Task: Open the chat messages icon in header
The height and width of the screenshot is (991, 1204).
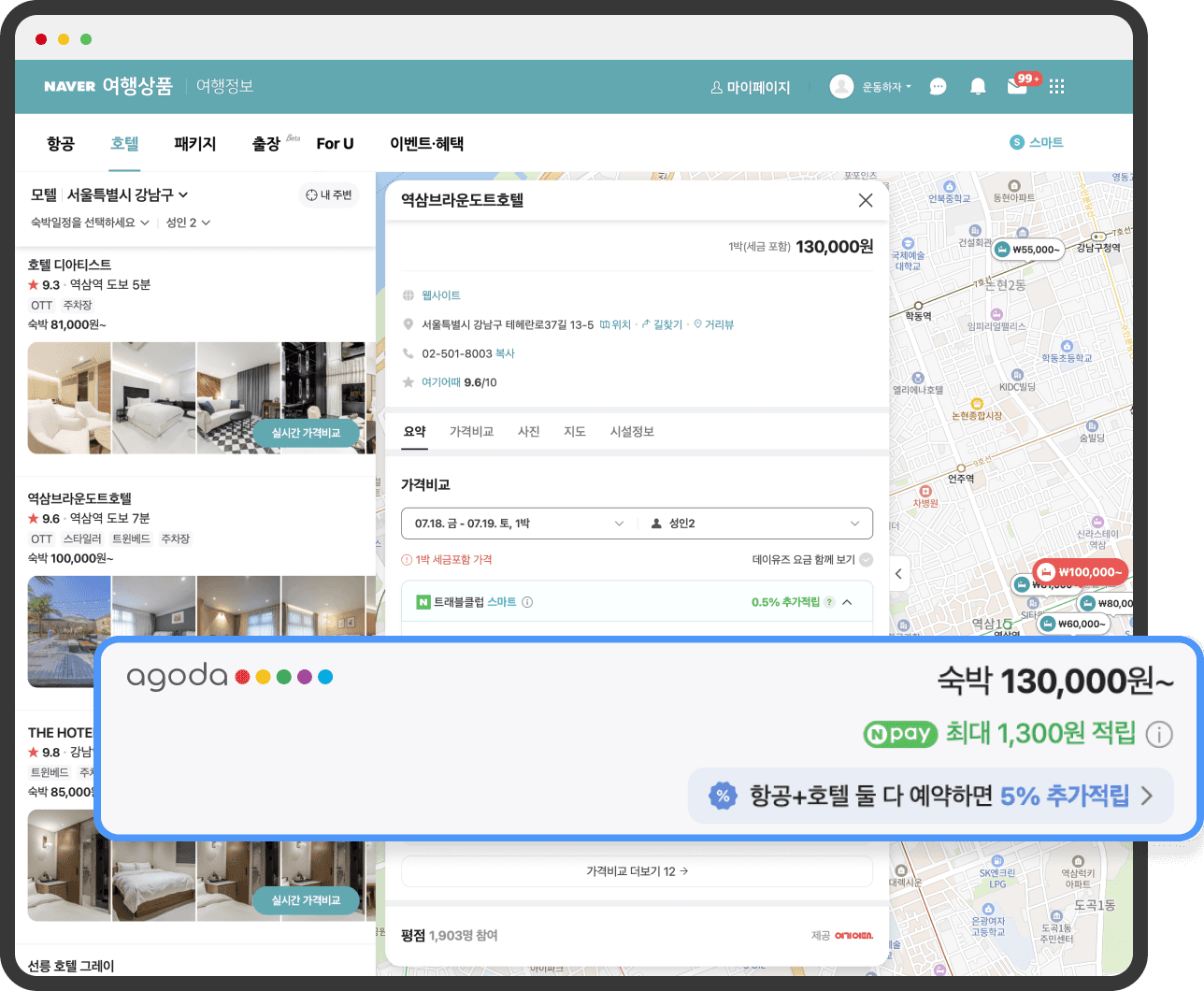Action: [x=938, y=87]
